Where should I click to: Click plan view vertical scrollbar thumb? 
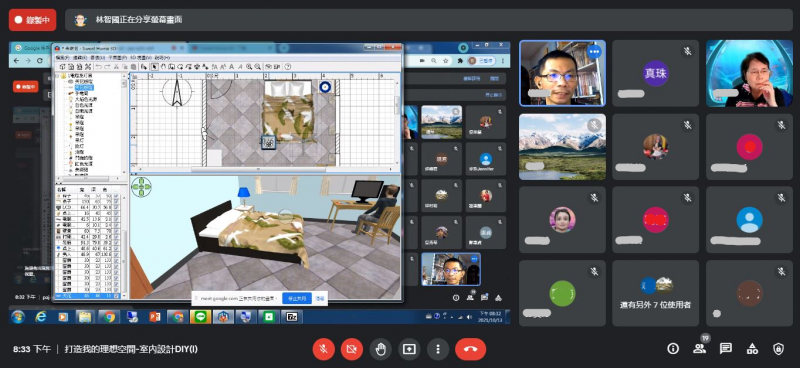pos(397,105)
